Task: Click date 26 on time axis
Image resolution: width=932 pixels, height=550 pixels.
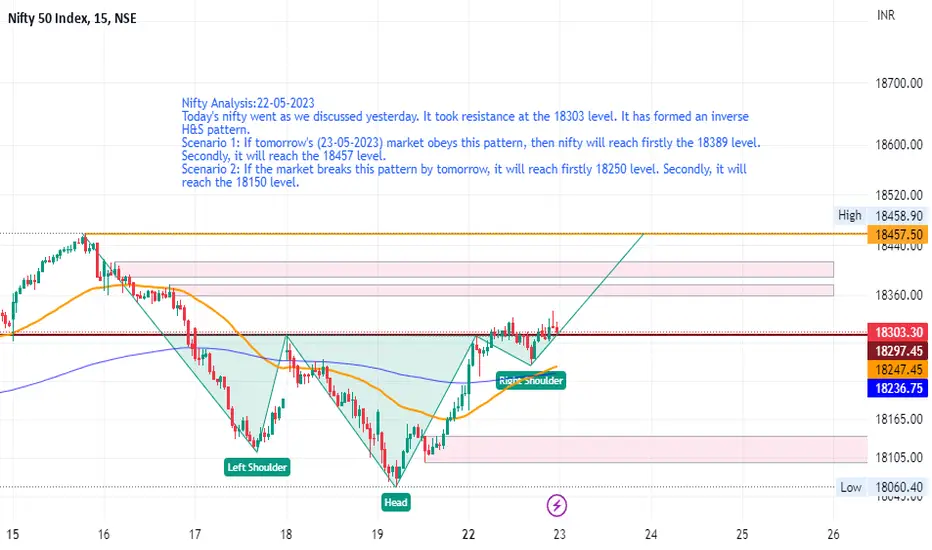Action: pyautogui.click(x=833, y=534)
